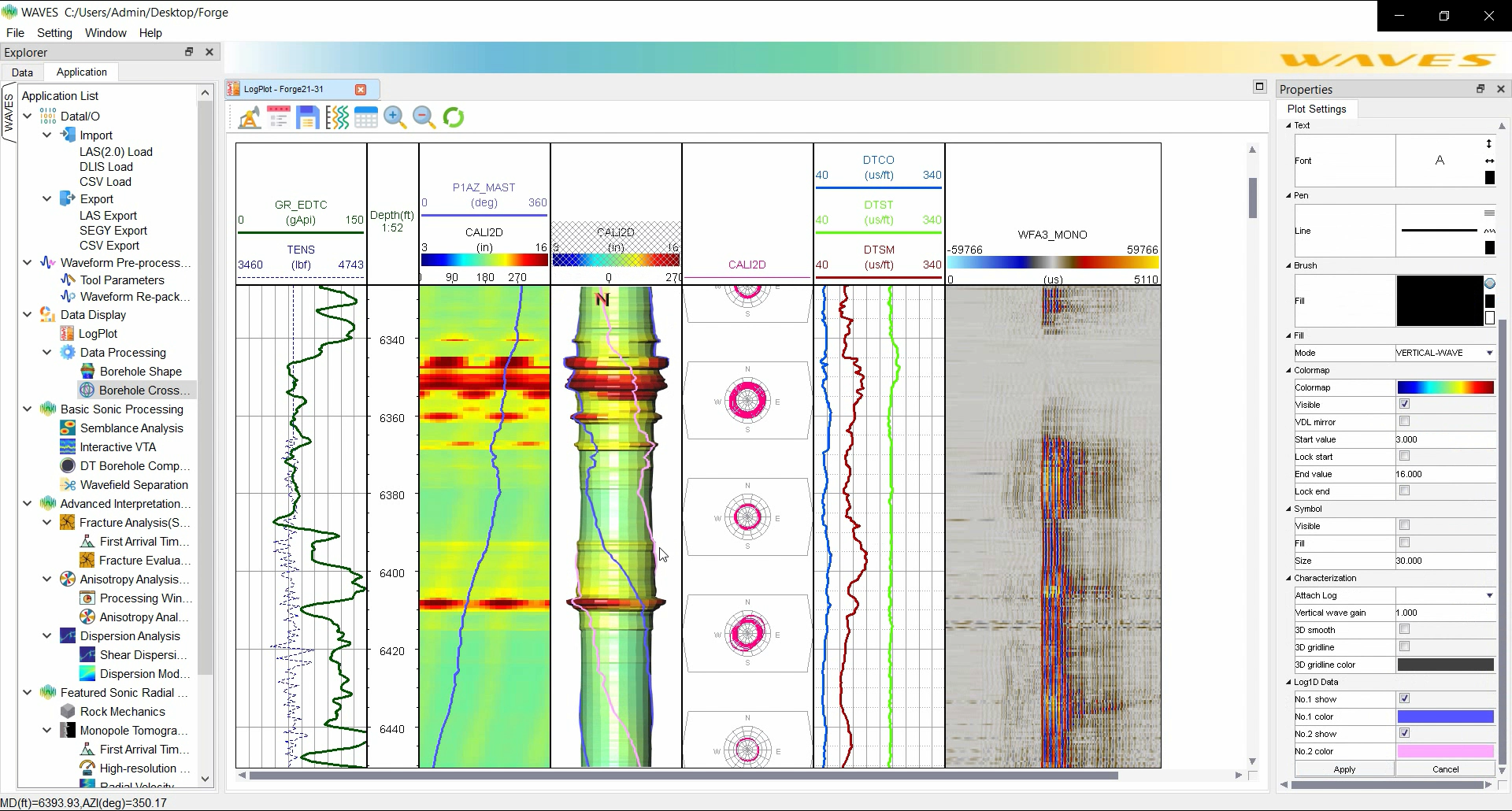The height and width of the screenshot is (811, 1512).
Task: Click the Data I/O binary icon
Action: (x=48, y=116)
